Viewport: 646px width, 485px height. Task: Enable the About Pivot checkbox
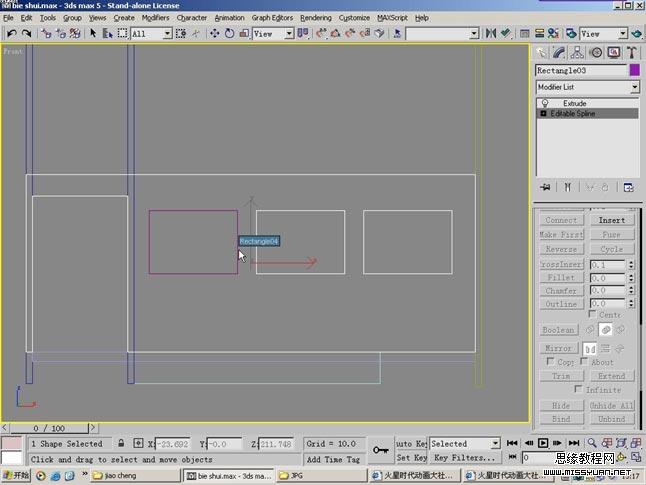point(584,361)
